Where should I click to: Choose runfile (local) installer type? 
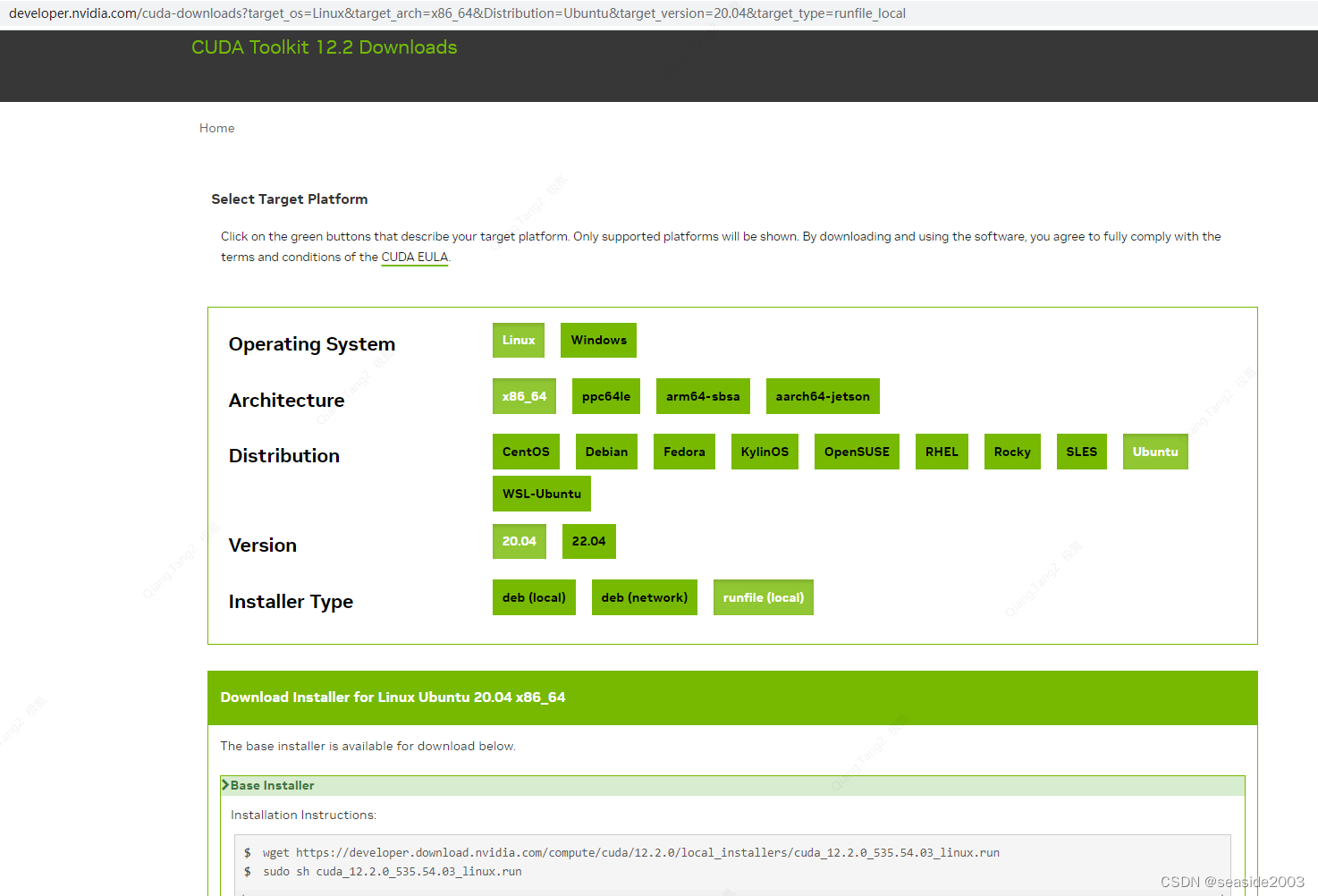click(x=764, y=597)
